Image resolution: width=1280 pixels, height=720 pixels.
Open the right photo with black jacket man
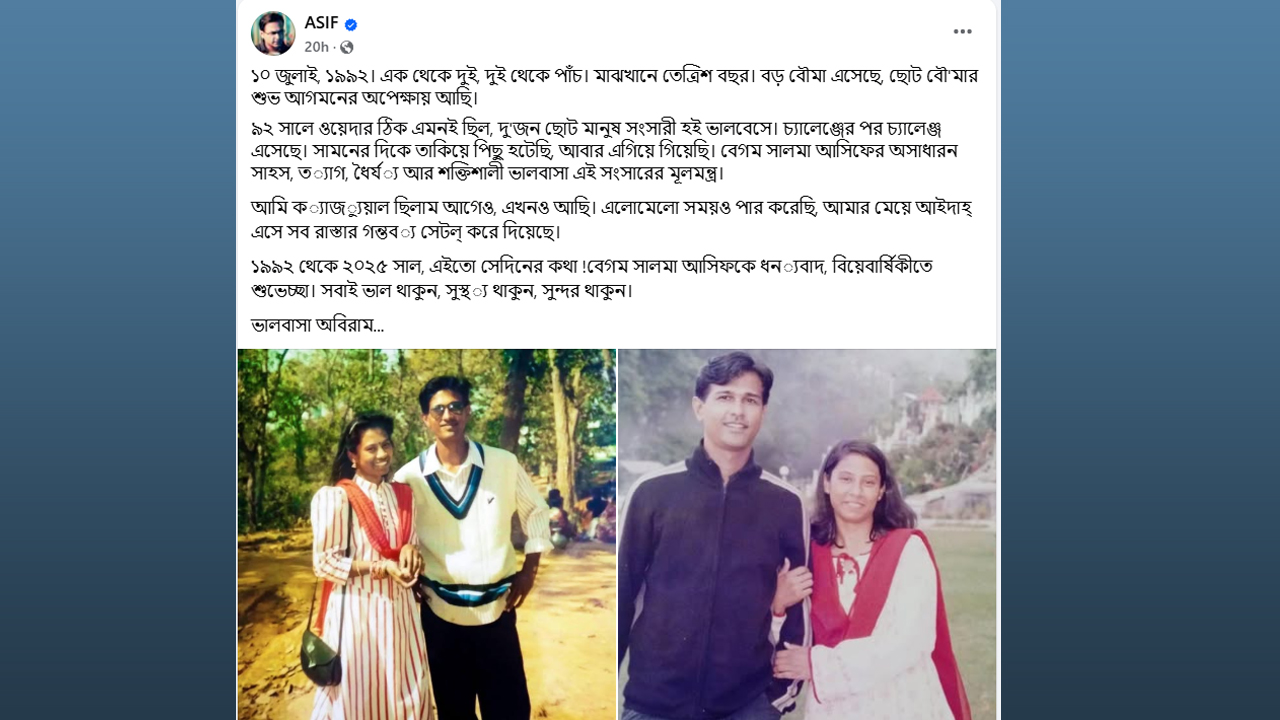[807, 534]
